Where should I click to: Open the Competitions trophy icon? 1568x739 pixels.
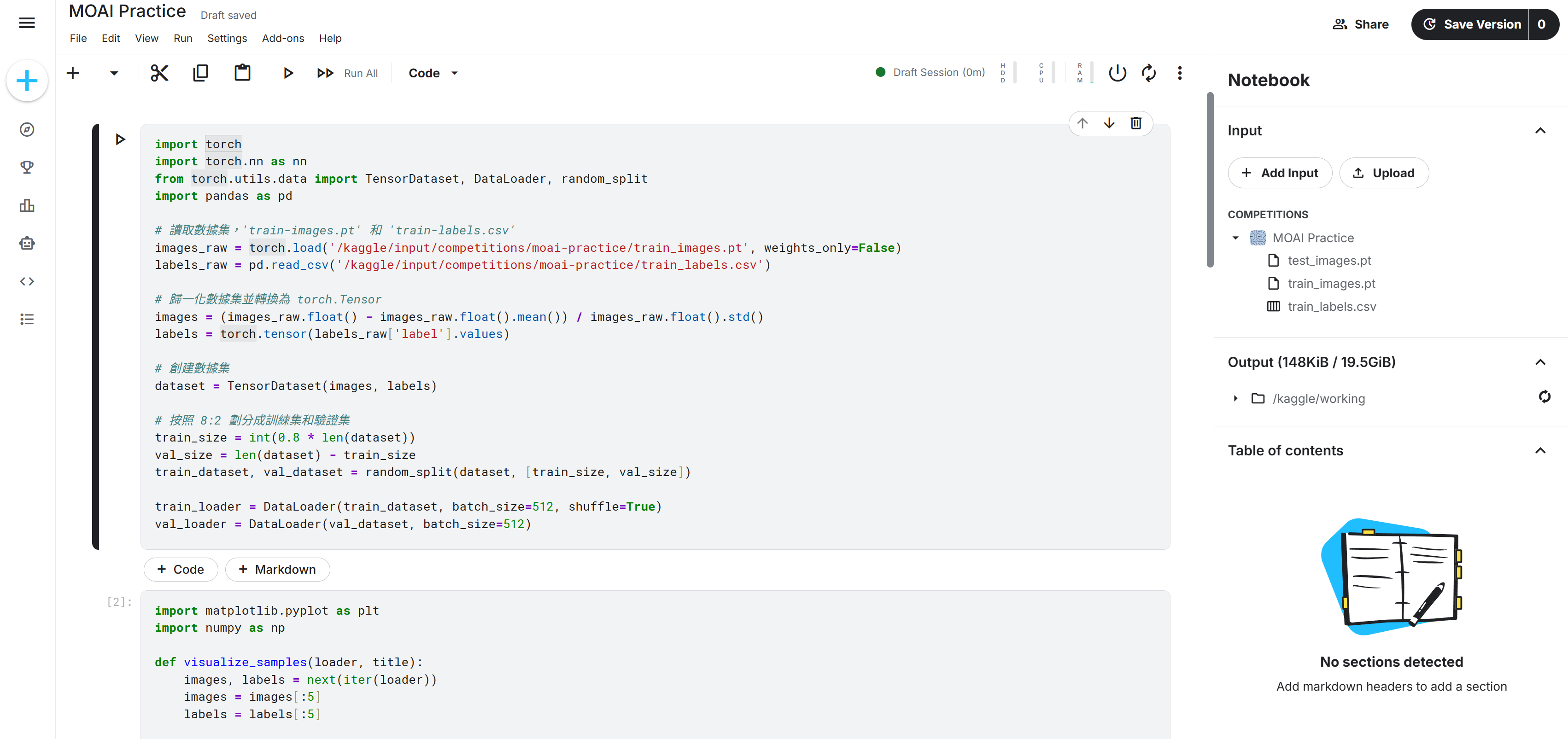pos(27,167)
